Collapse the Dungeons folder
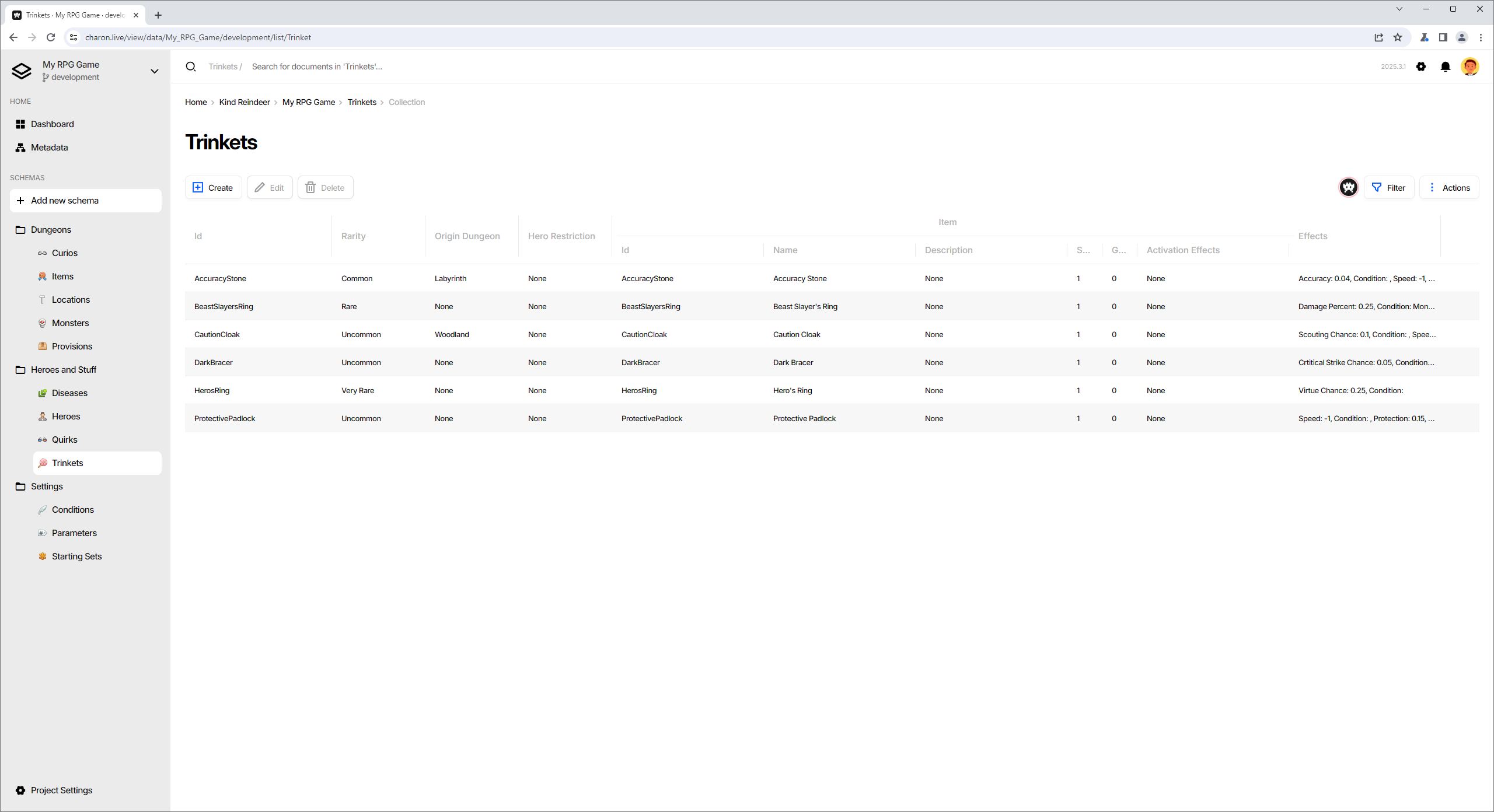Viewport: 1494px width, 812px height. (51, 230)
